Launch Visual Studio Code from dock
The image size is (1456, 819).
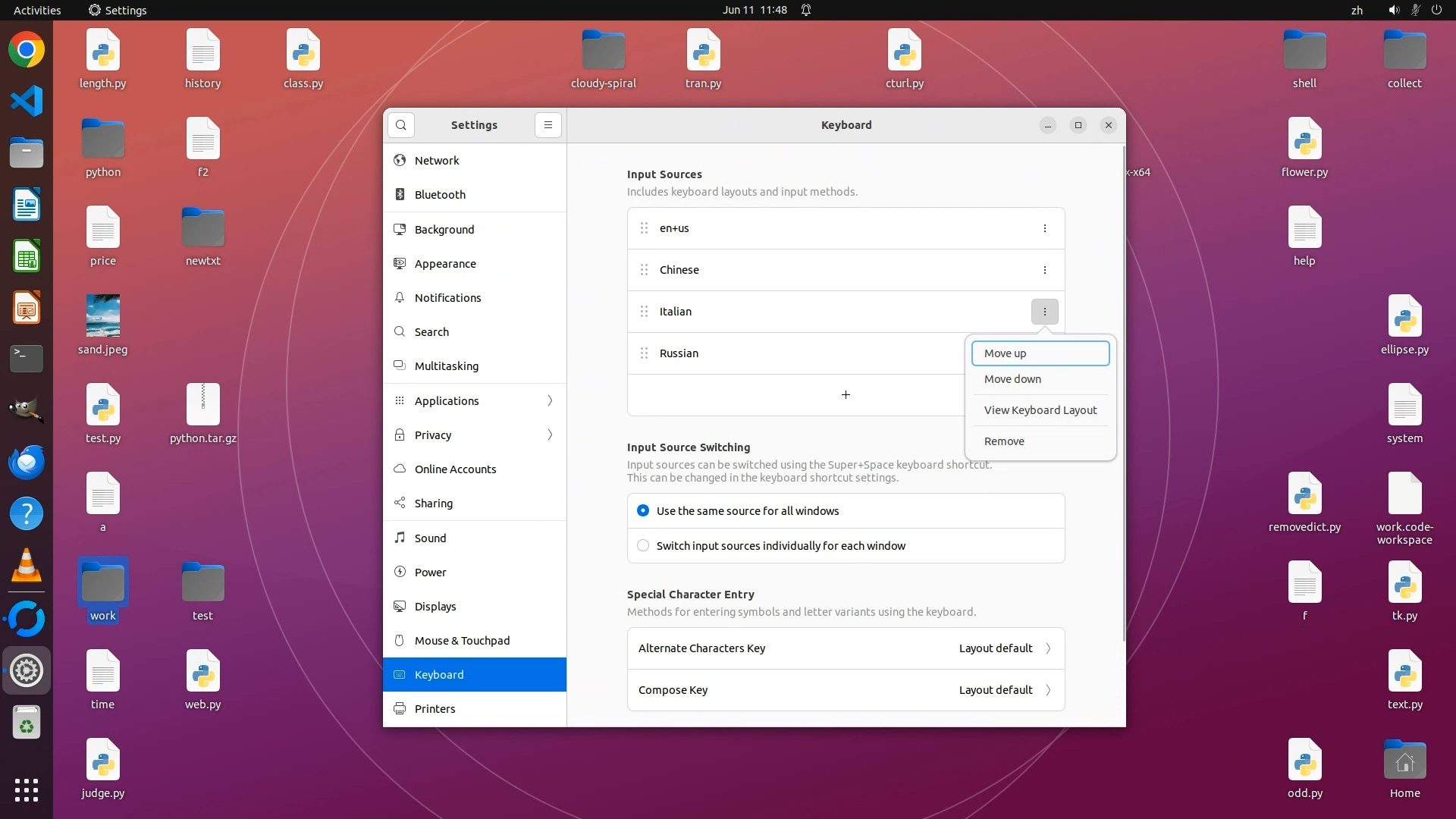(x=27, y=101)
